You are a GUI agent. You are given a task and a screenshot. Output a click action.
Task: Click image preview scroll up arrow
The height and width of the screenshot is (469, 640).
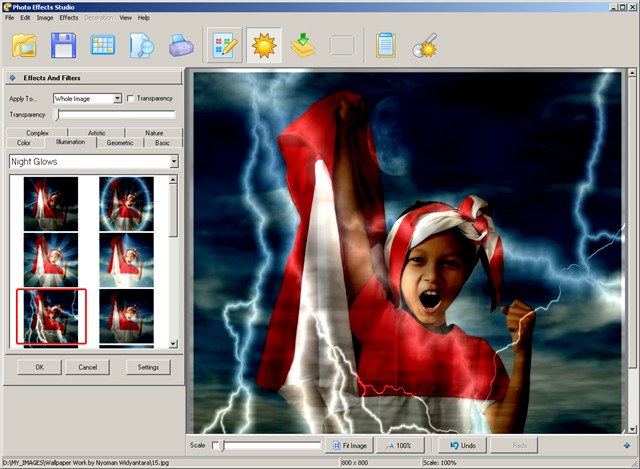(632, 72)
